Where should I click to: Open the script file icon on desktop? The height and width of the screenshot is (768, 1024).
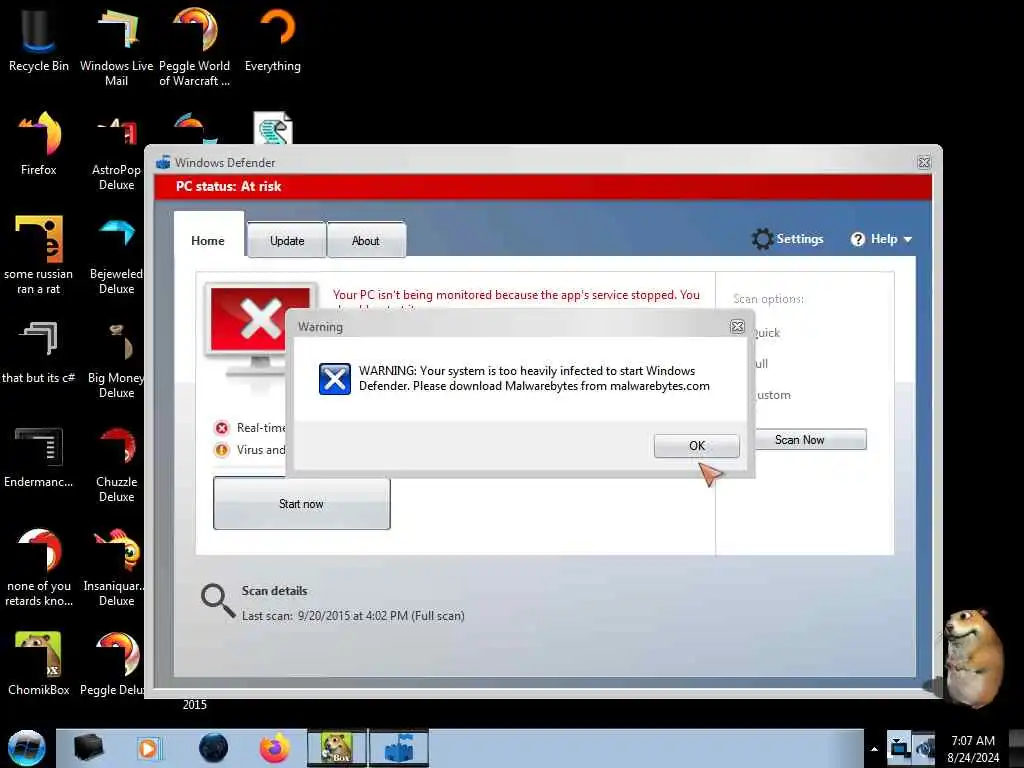273,128
